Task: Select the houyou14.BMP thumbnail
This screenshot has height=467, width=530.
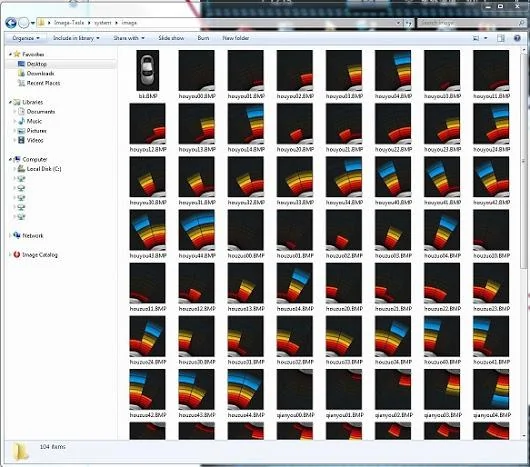Action: (245, 124)
